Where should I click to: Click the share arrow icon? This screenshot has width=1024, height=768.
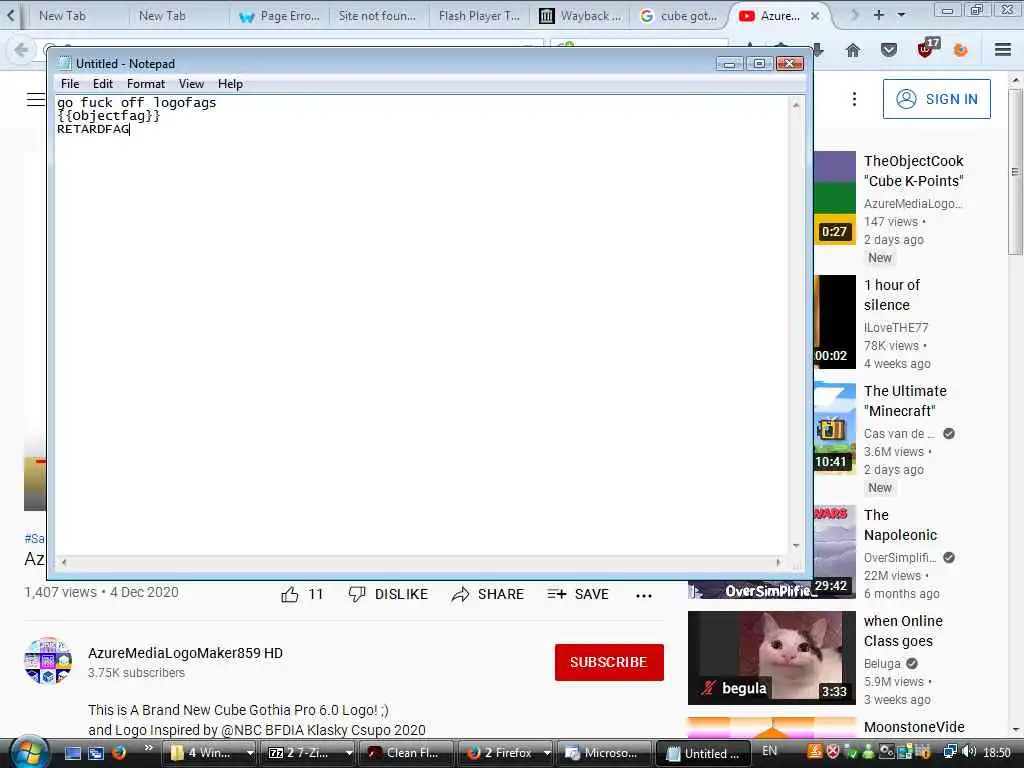[x=460, y=594]
